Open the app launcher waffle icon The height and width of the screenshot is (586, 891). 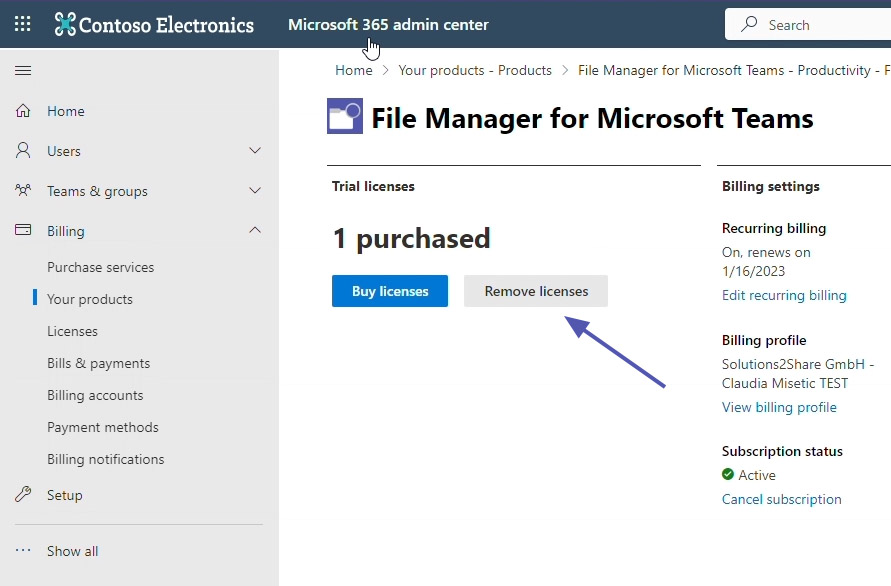(x=23, y=24)
